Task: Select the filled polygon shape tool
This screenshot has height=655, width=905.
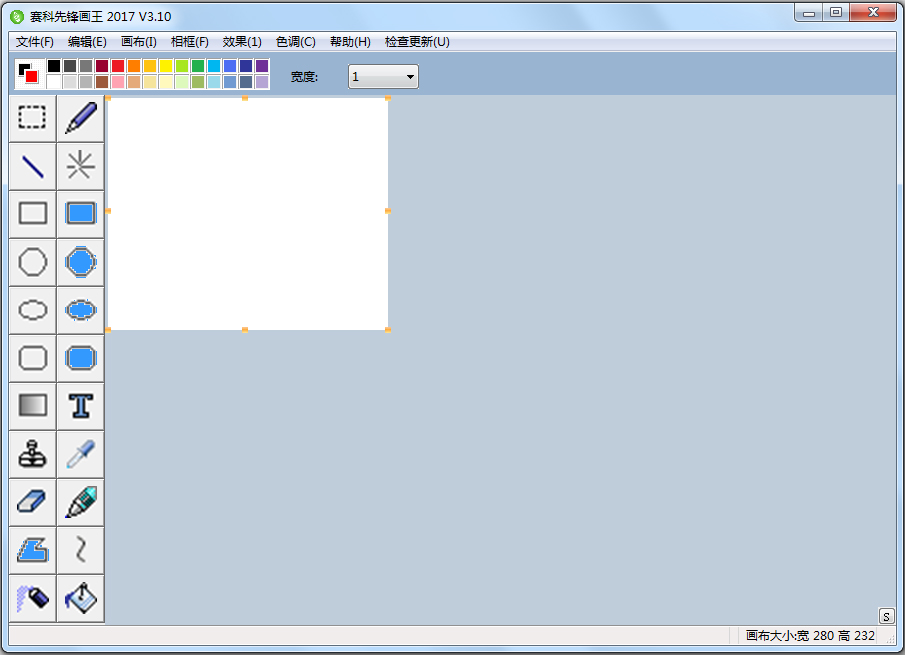Action: point(32,550)
